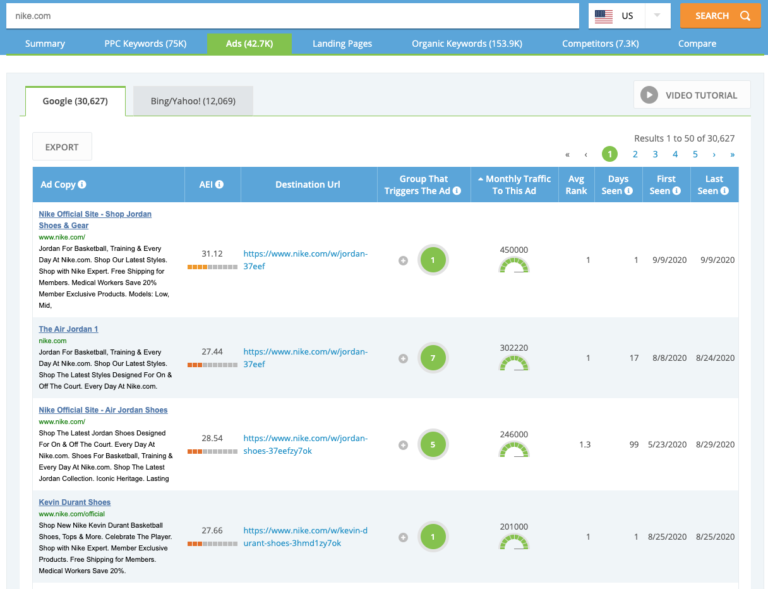This screenshot has width=768, height=589.
Task: Open destination URL kevin-durant-shoes-3hmd1zy7ok
Action: click(x=305, y=537)
